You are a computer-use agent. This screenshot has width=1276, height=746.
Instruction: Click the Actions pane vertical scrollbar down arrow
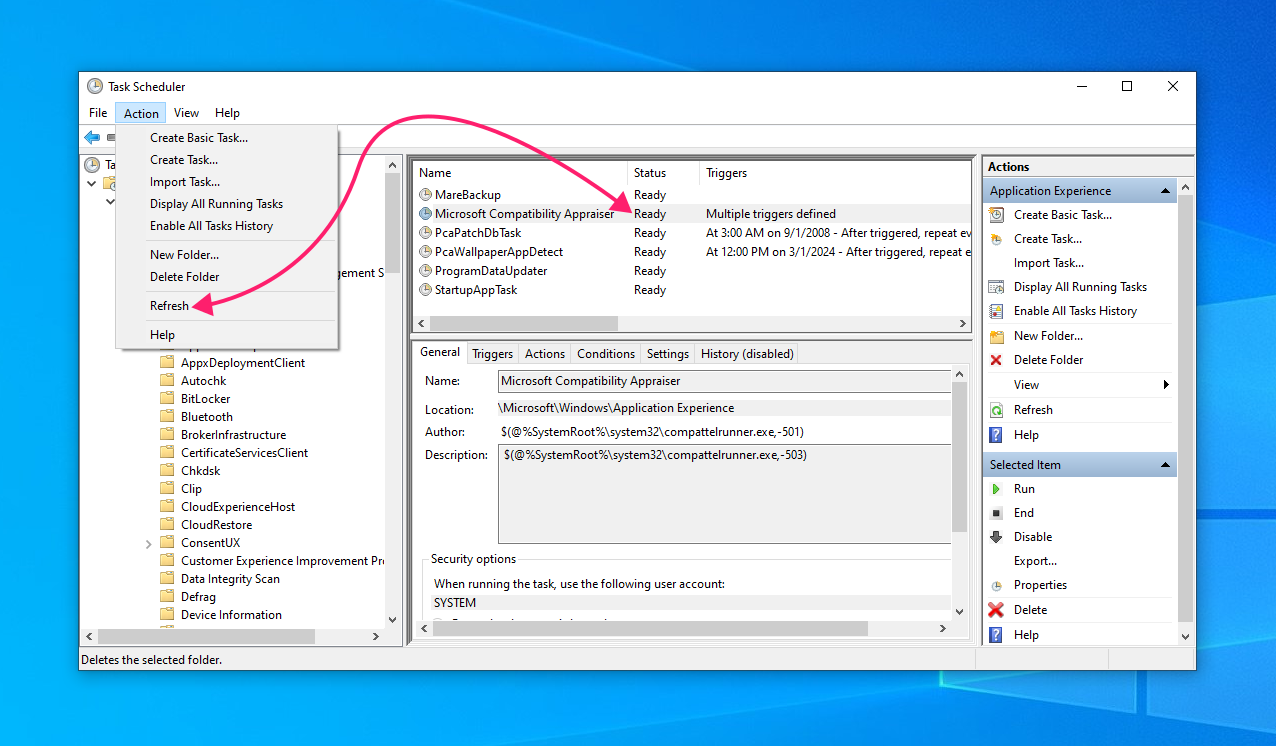(x=1186, y=636)
